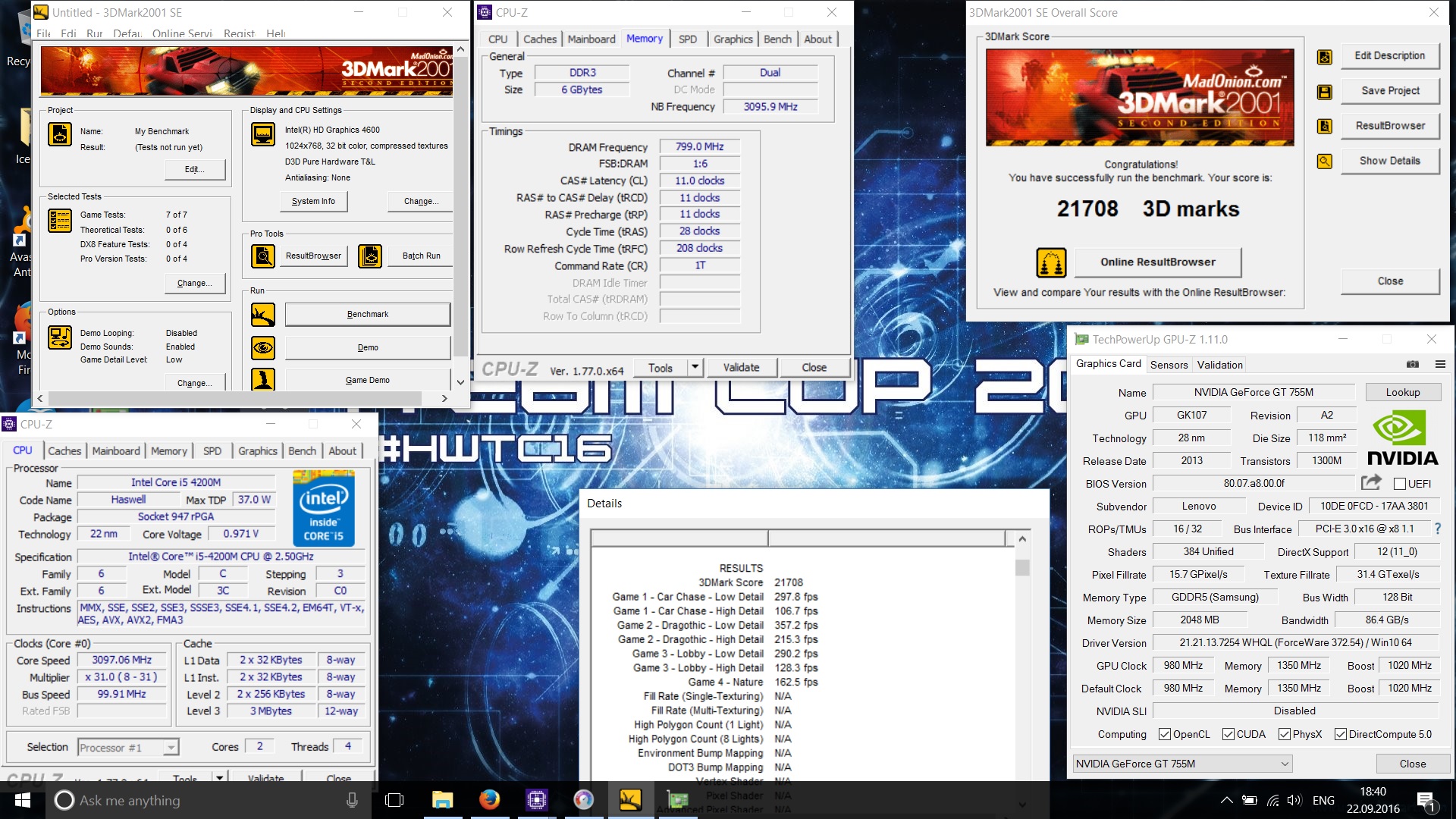The height and width of the screenshot is (819, 1456).
Task: Click the BIOS share/export icon in GPU-Z
Action: 1371,482
